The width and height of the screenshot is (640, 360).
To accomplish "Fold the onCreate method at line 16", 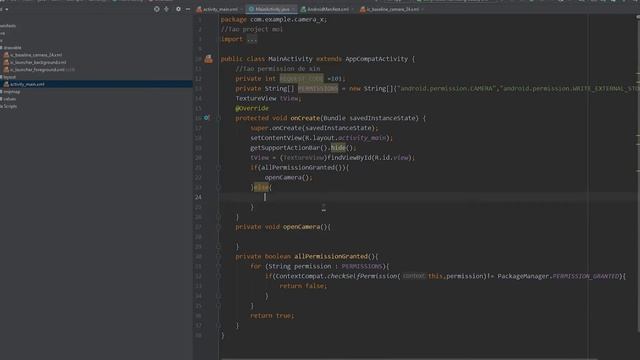I will click(x=218, y=118).
